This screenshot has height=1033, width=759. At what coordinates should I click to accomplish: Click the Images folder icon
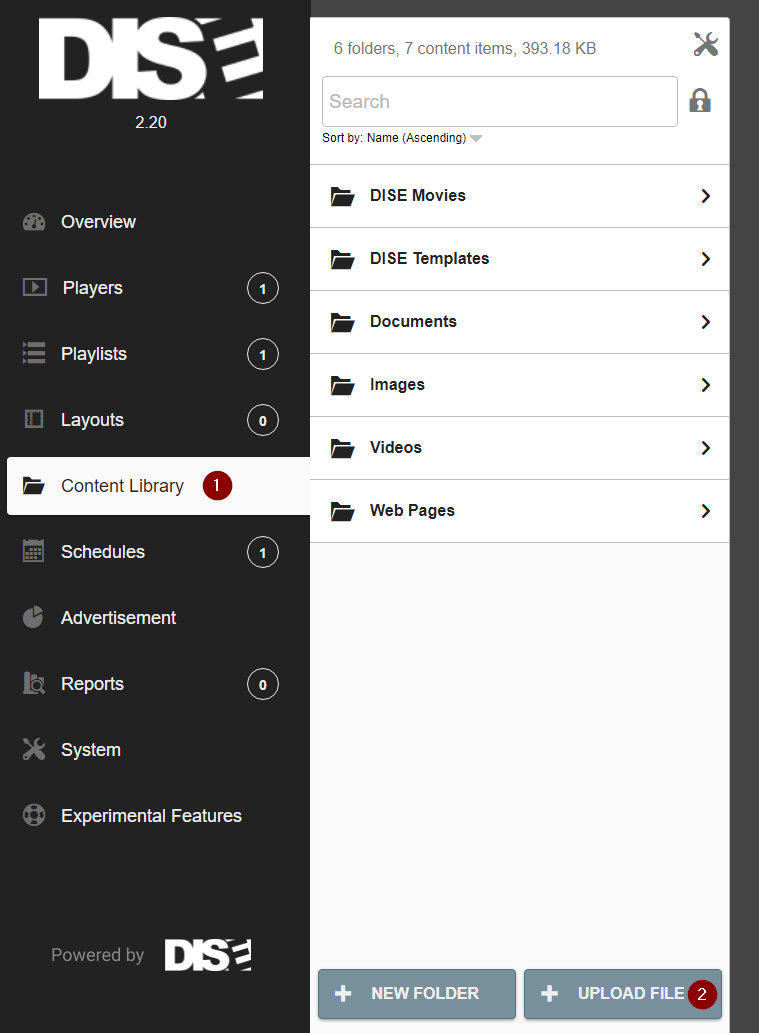342,385
